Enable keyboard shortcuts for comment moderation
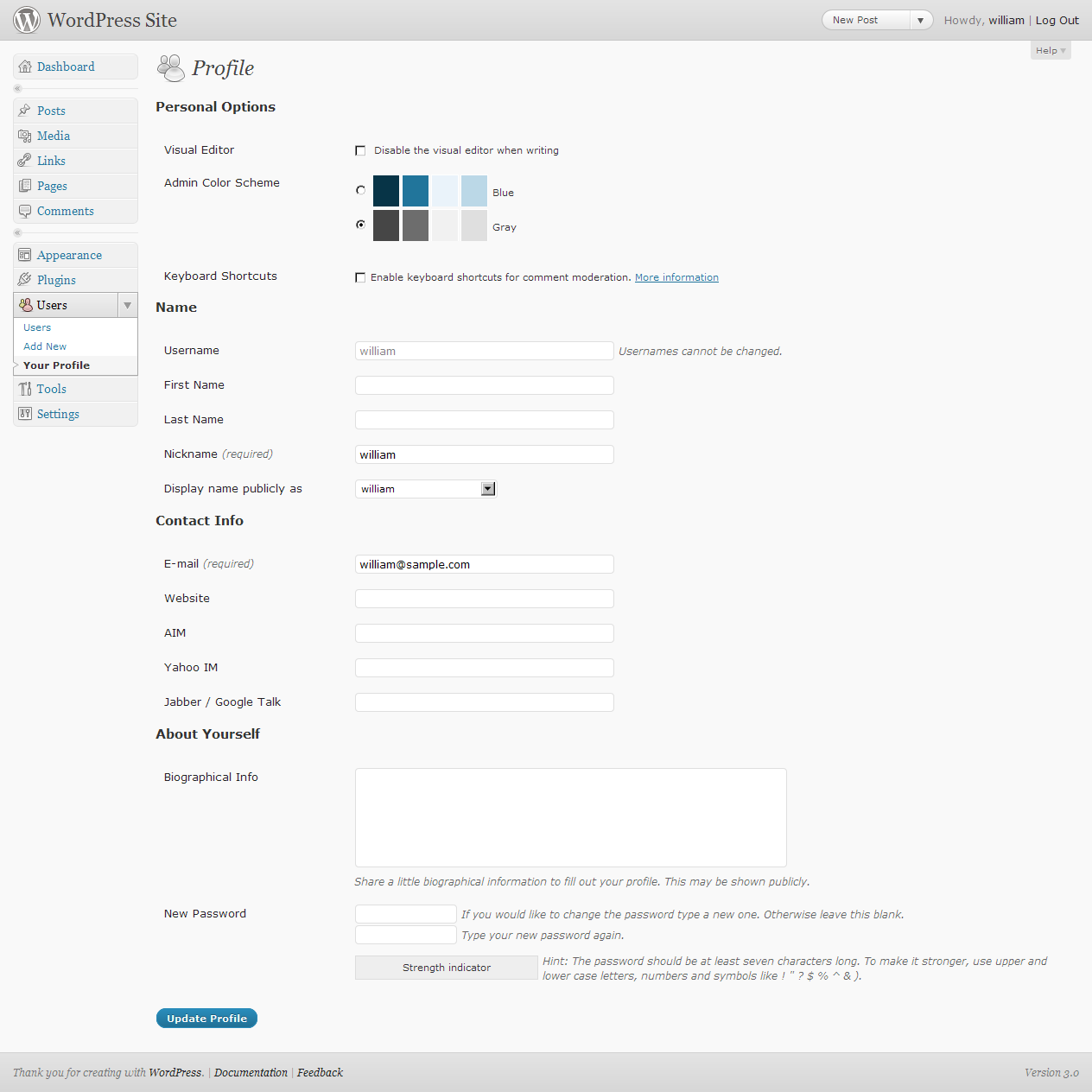Image resolution: width=1092 pixels, height=1092 pixels. 360,277
